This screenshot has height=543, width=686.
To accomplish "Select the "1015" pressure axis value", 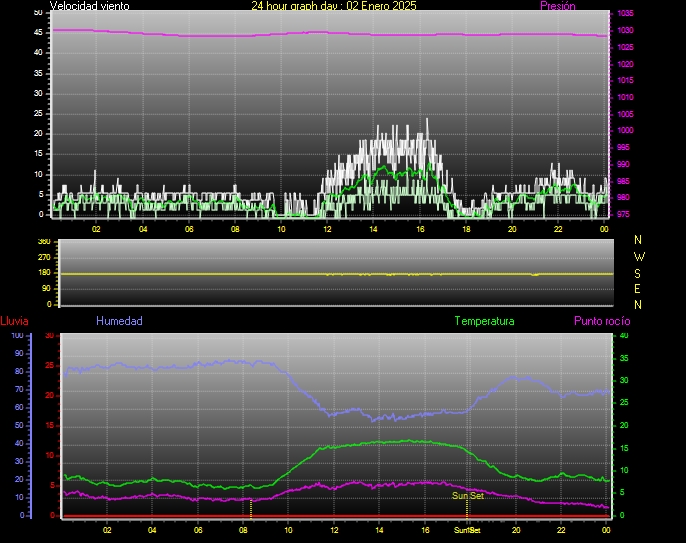I will (x=625, y=81).
